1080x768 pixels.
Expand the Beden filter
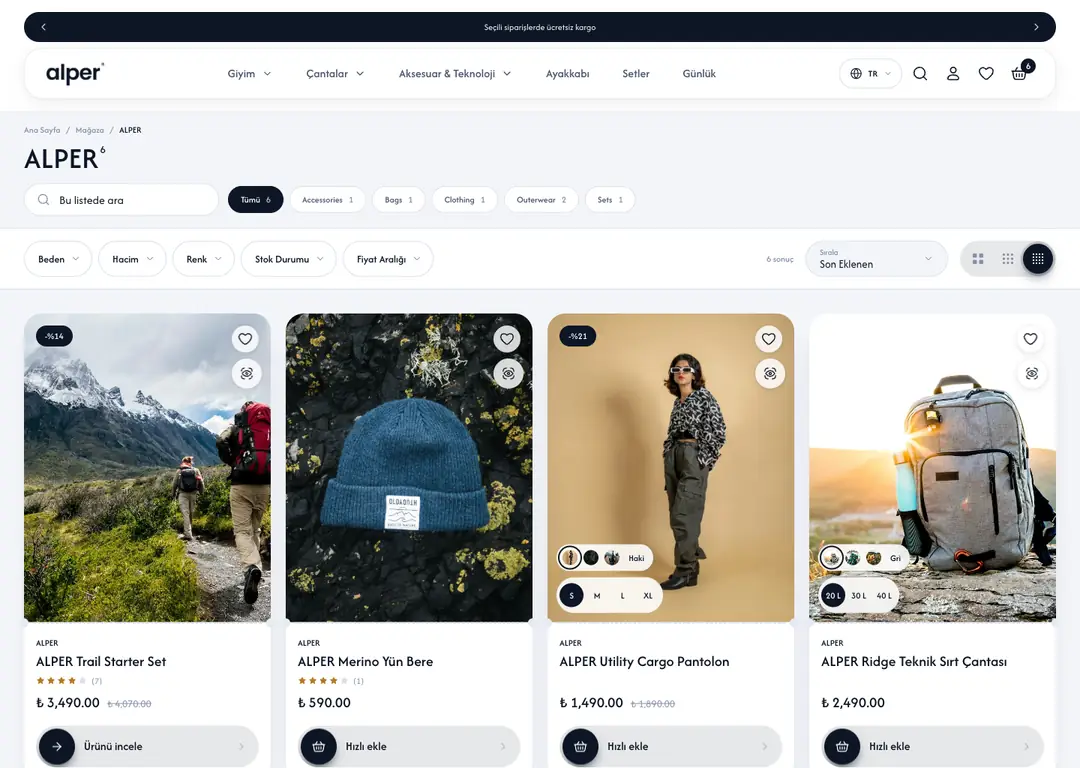coord(58,259)
